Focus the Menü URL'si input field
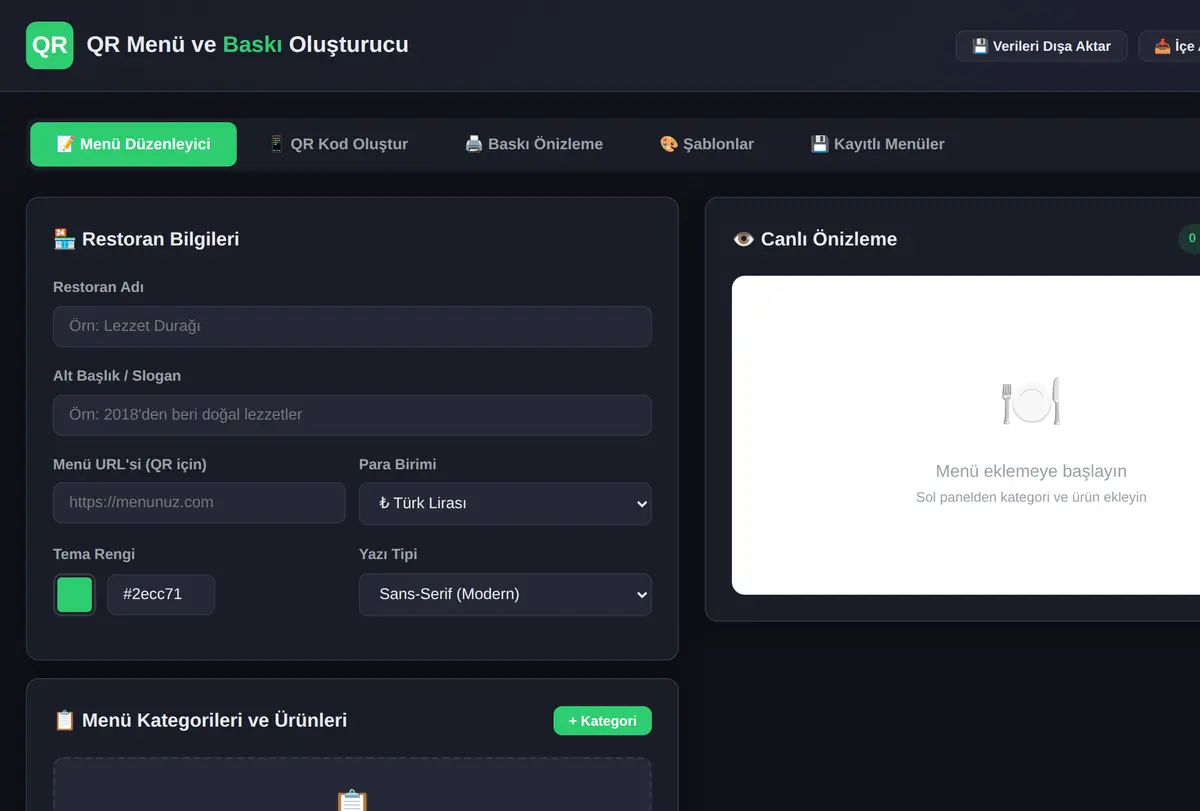Viewport: 1200px width, 811px height. tap(199, 503)
